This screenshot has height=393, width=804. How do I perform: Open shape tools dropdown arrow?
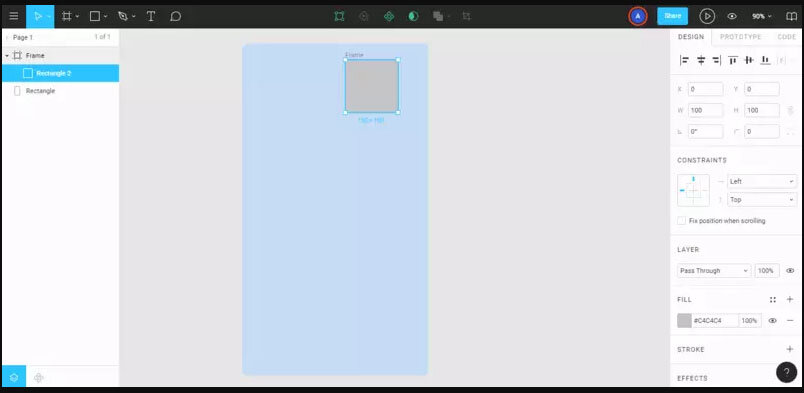(x=105, y=16)
